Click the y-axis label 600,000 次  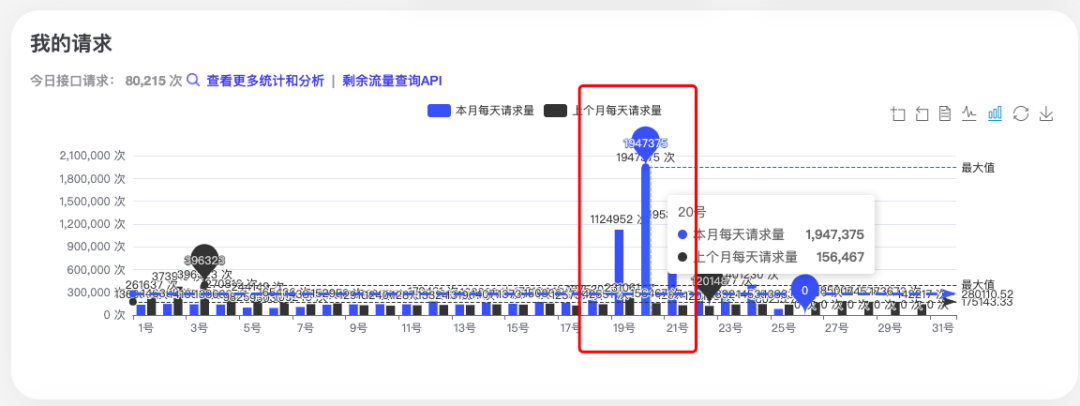point(97,270)
